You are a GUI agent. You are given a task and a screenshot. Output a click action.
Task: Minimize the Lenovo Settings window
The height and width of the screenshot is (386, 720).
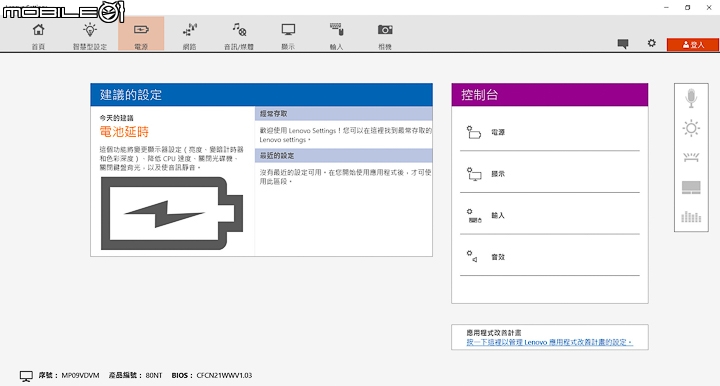(x=666, y=7)
